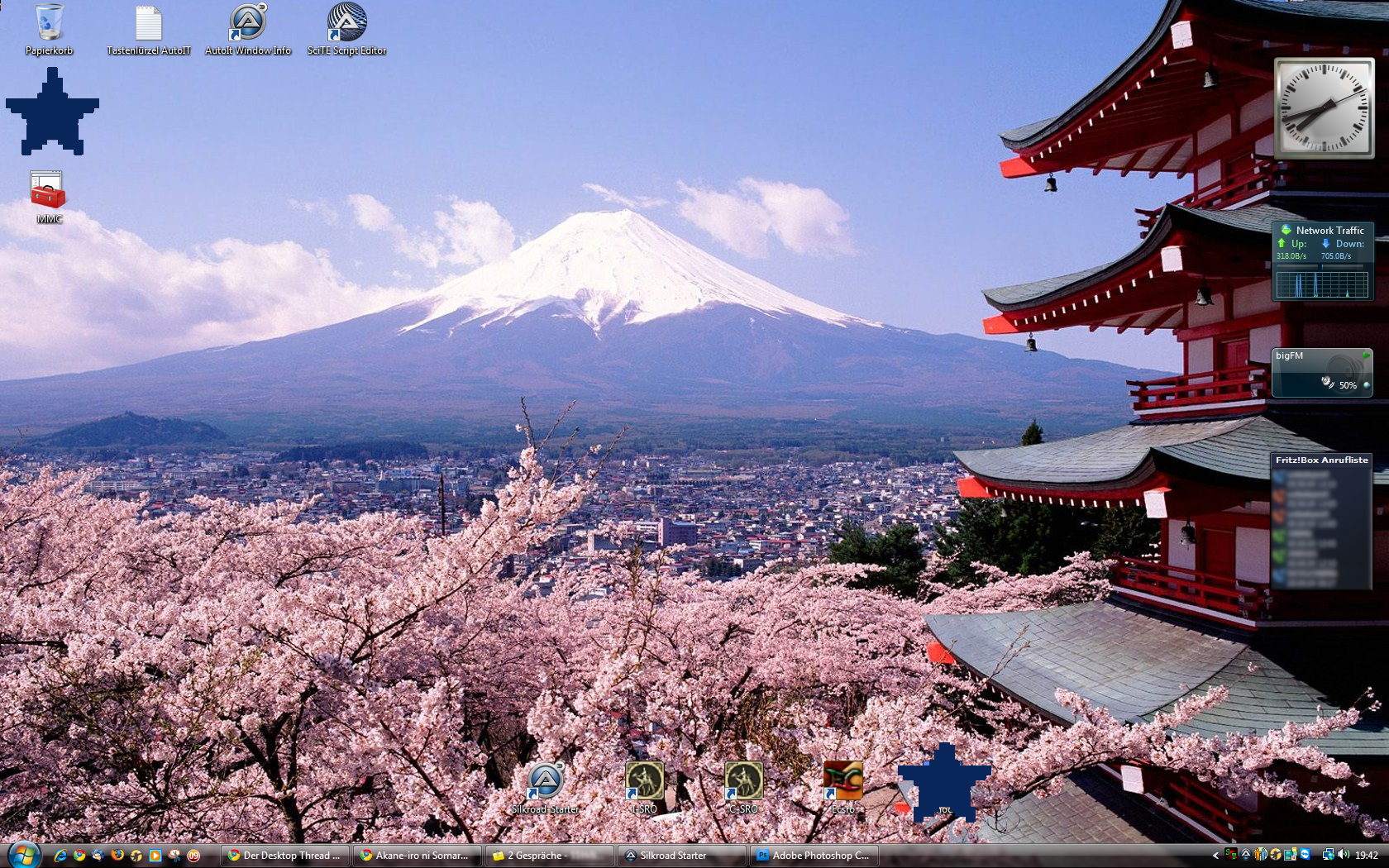1389x868 pixels.
Task: Launch the Ecsro desktop shortcut
Action: point(842,781)
